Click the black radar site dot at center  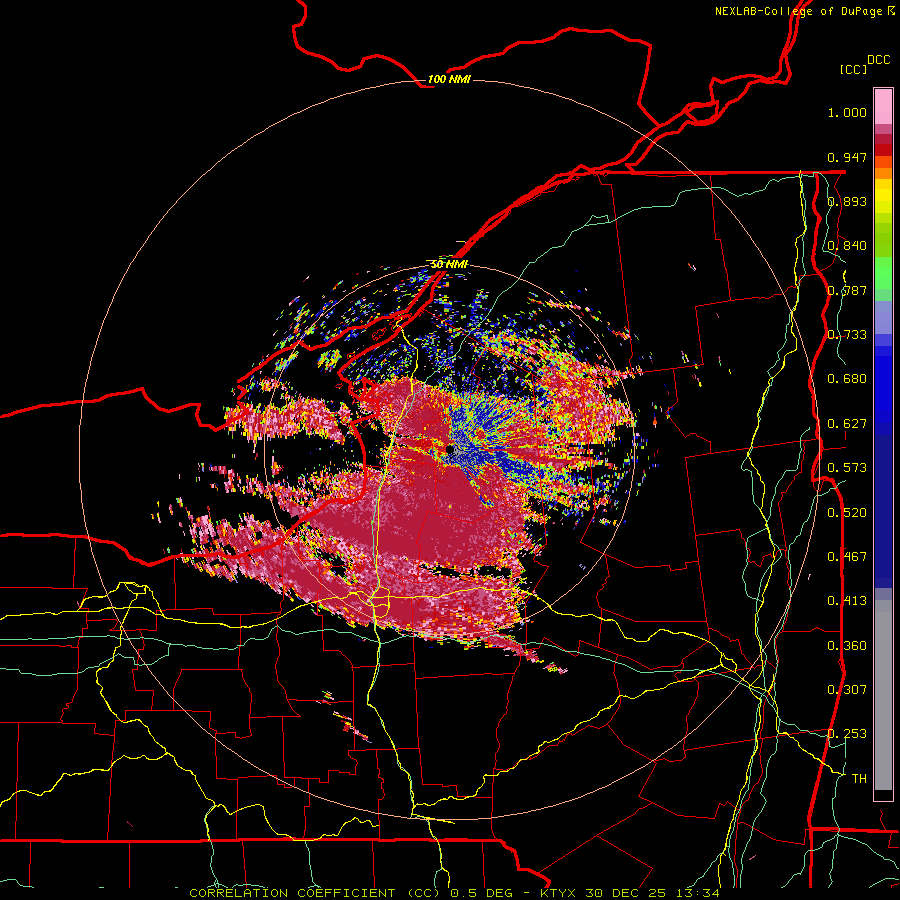click(x=450, y=449)
